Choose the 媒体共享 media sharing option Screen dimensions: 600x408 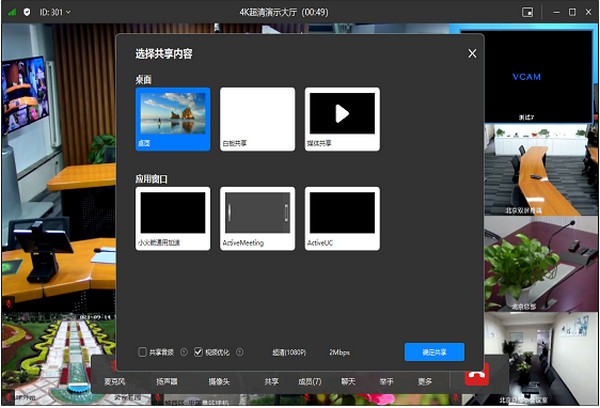[342, 119]
